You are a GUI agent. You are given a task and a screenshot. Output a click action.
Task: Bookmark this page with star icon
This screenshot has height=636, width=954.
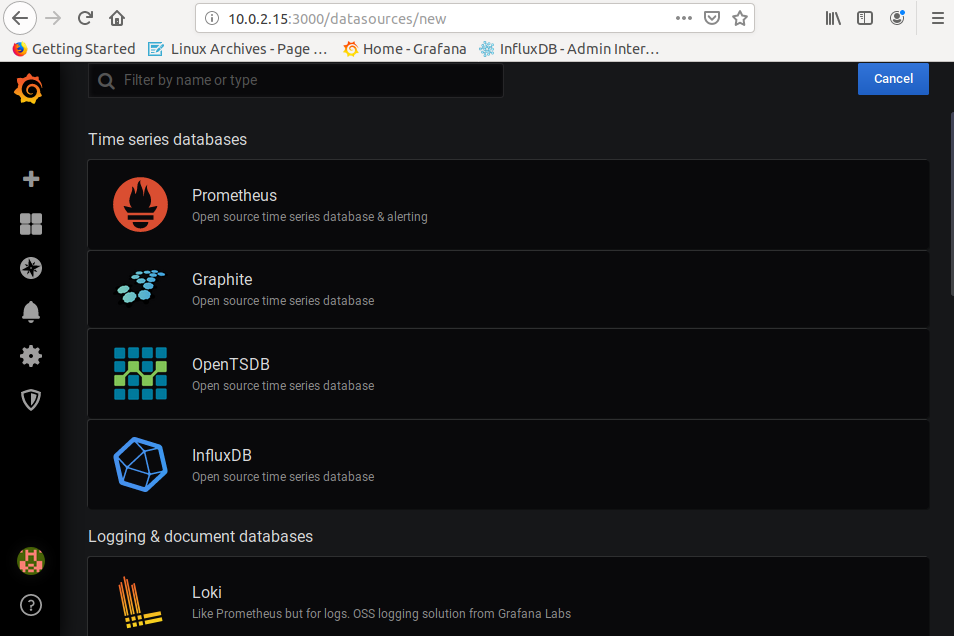[x=740, y=18]
